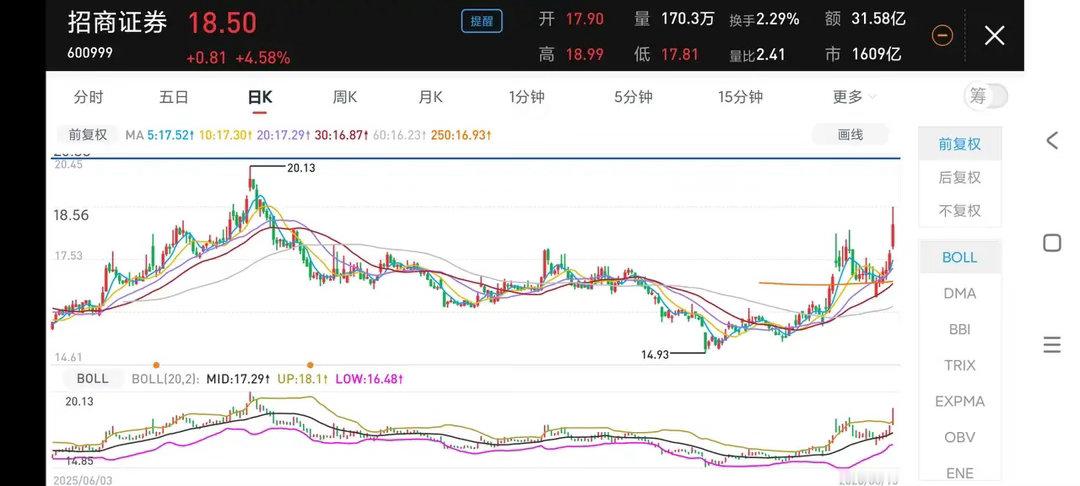Image resolution: width=1080 pixels, height=486 pixels.
Task: Click the MA 5:17.52 legend value
Action: pyautogui.click(x=170, y=136)
